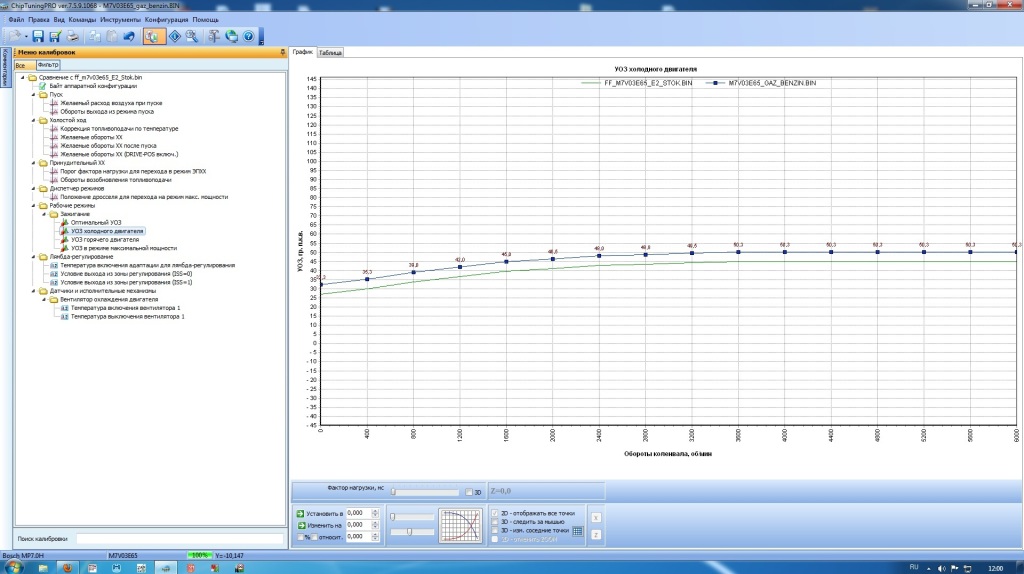
Task: Open the Конфигурация menu
Action: click(167, 20)
